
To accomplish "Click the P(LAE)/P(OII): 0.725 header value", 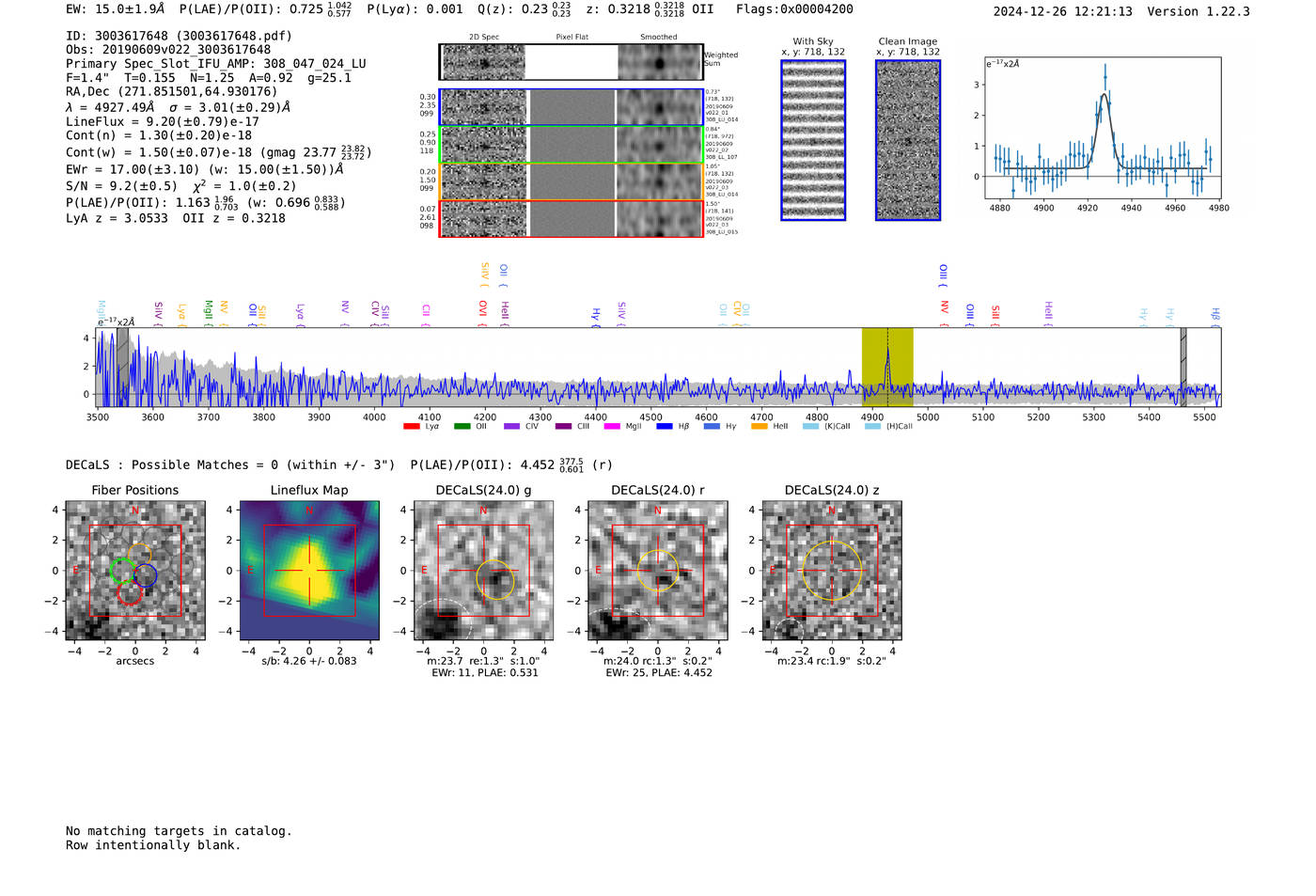I will point(266,9).
